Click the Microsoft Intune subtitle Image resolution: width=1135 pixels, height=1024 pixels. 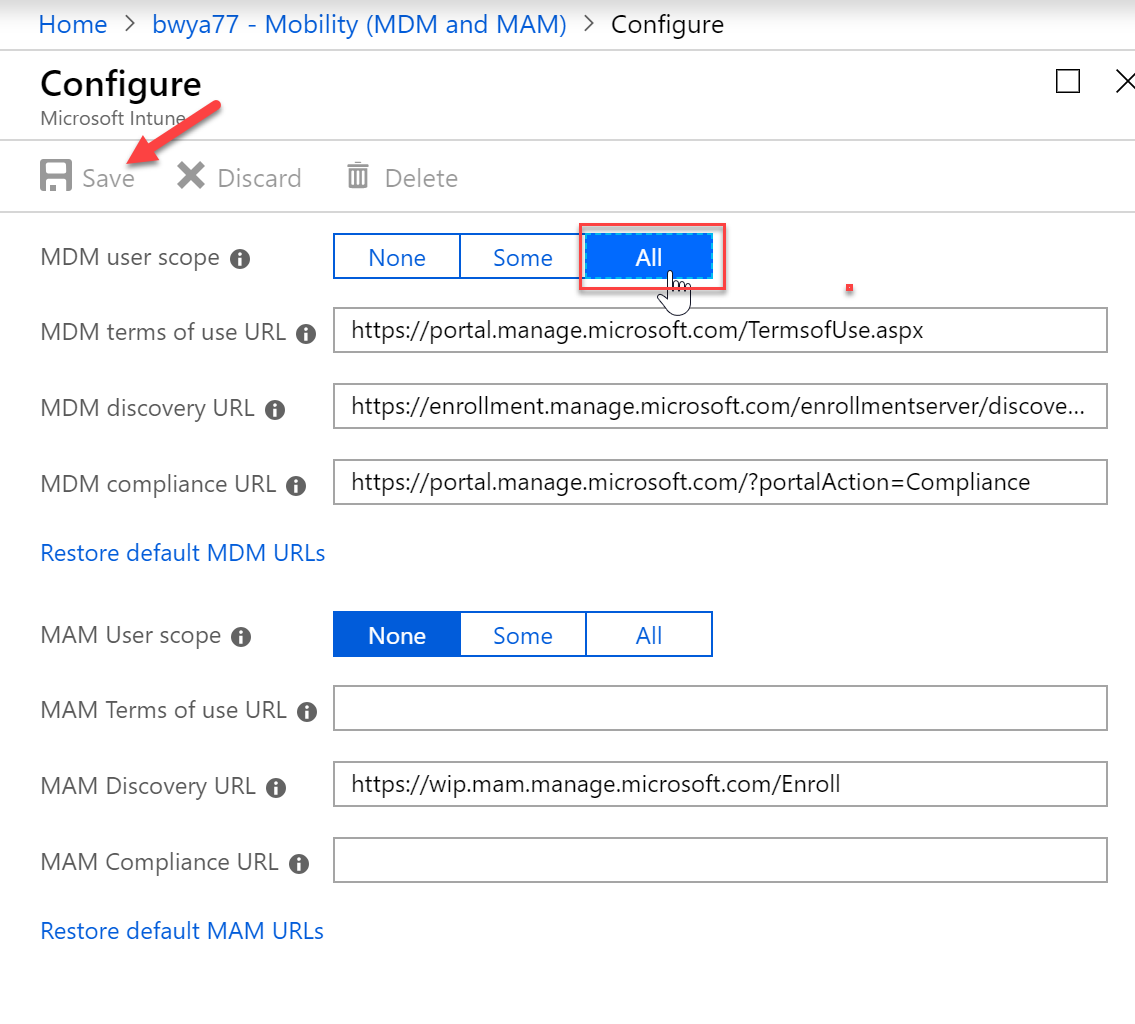pyautogui.click(x=113, y=118)
